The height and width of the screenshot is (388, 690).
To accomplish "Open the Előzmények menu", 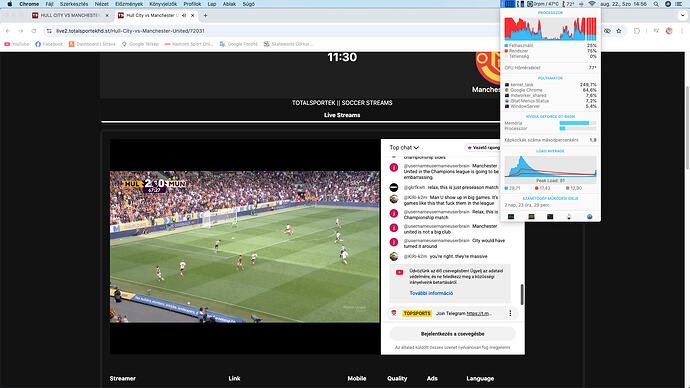I will [x=129, y=4].
